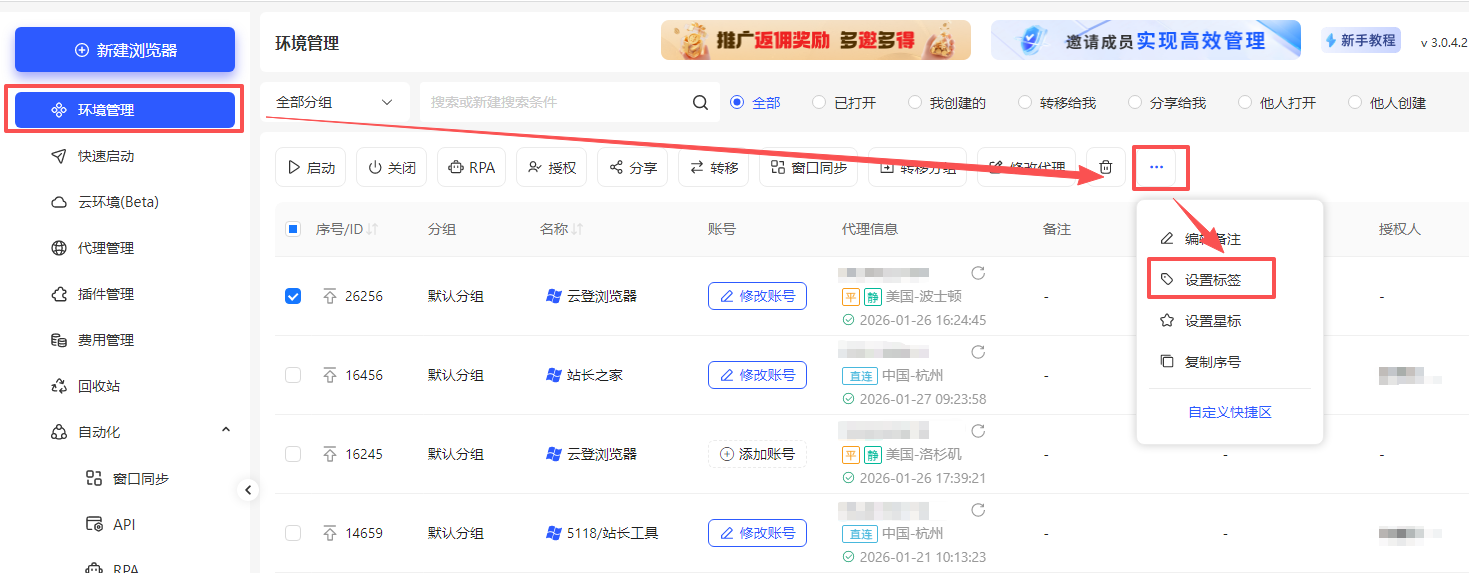This screenshot has height=573, width=1469.
Task: Click the search magnifier icon
Action: [701, 102]
